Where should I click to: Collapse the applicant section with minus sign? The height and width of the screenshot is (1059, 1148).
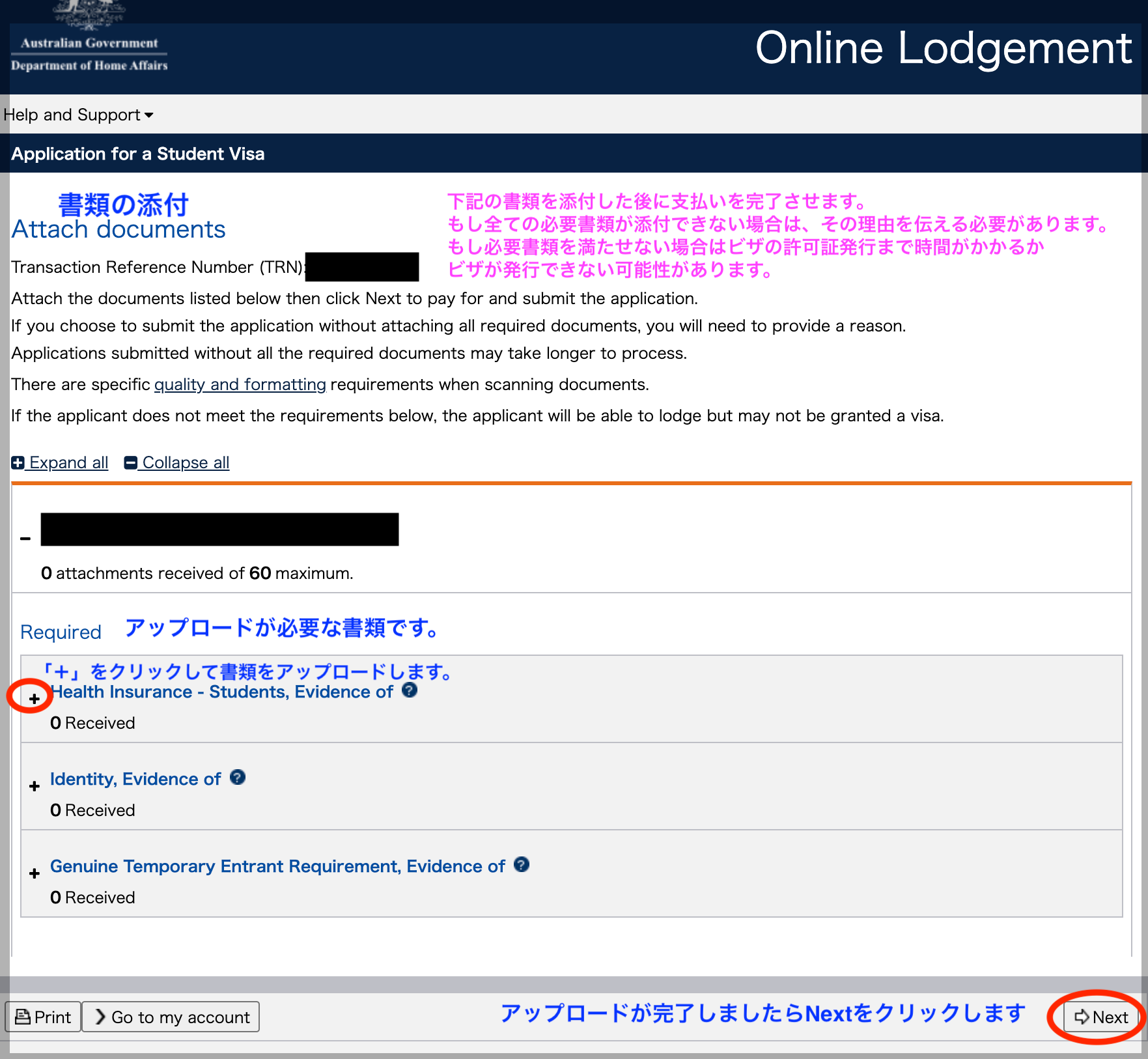coord(25,539)
